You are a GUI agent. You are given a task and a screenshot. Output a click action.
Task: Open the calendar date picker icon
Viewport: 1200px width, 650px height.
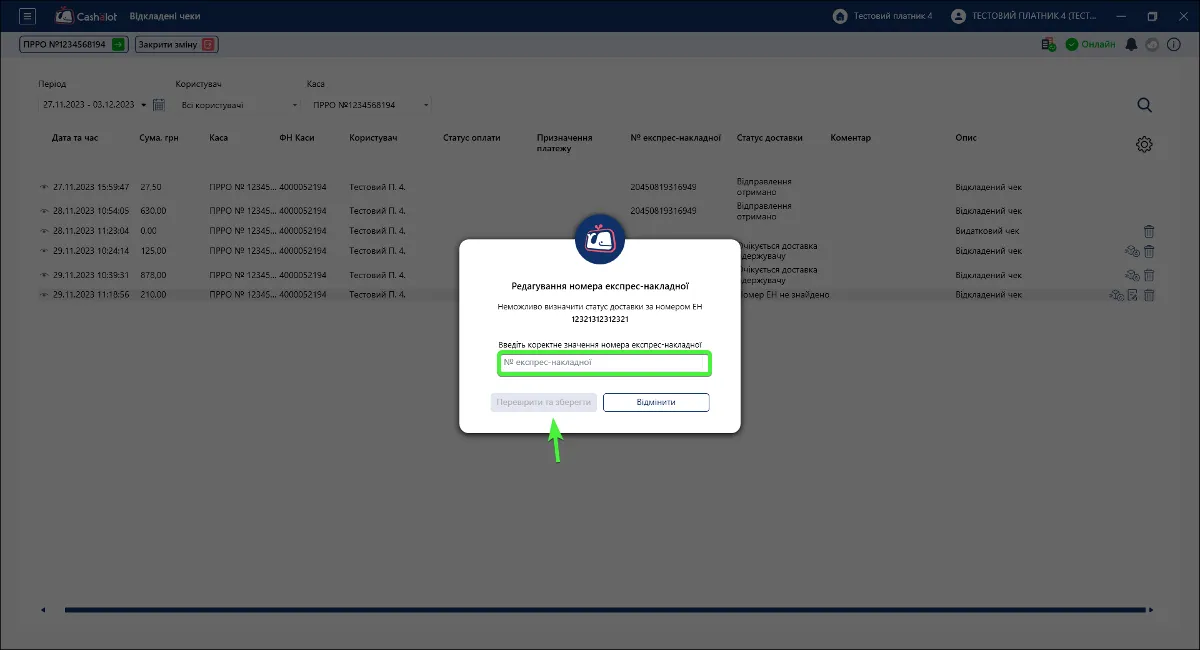tap(158, 104)
